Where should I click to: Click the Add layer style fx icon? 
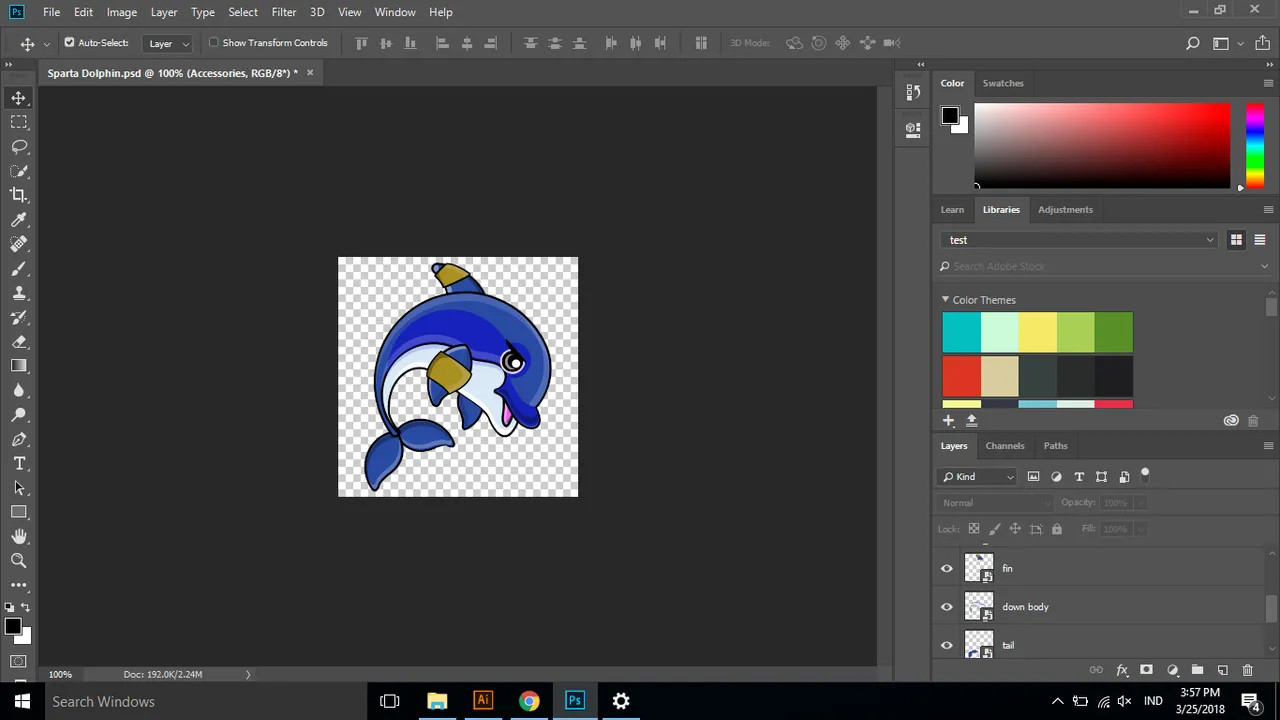(1122, 670)
